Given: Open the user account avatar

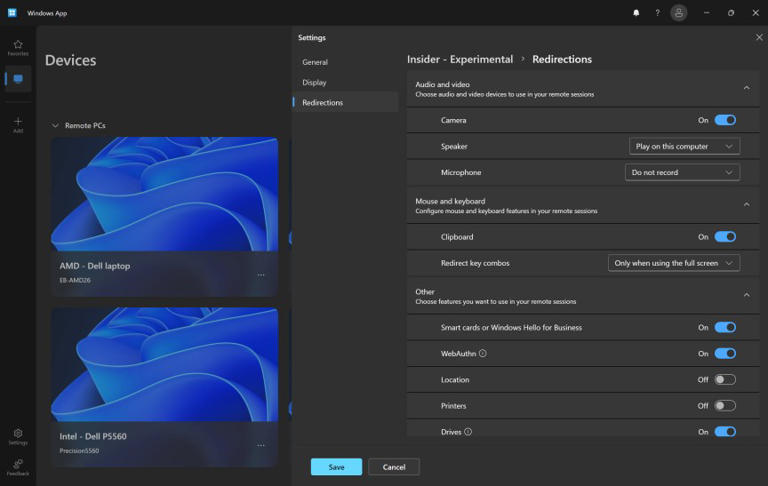Looking at the screenshot, I should pos(679,13).
